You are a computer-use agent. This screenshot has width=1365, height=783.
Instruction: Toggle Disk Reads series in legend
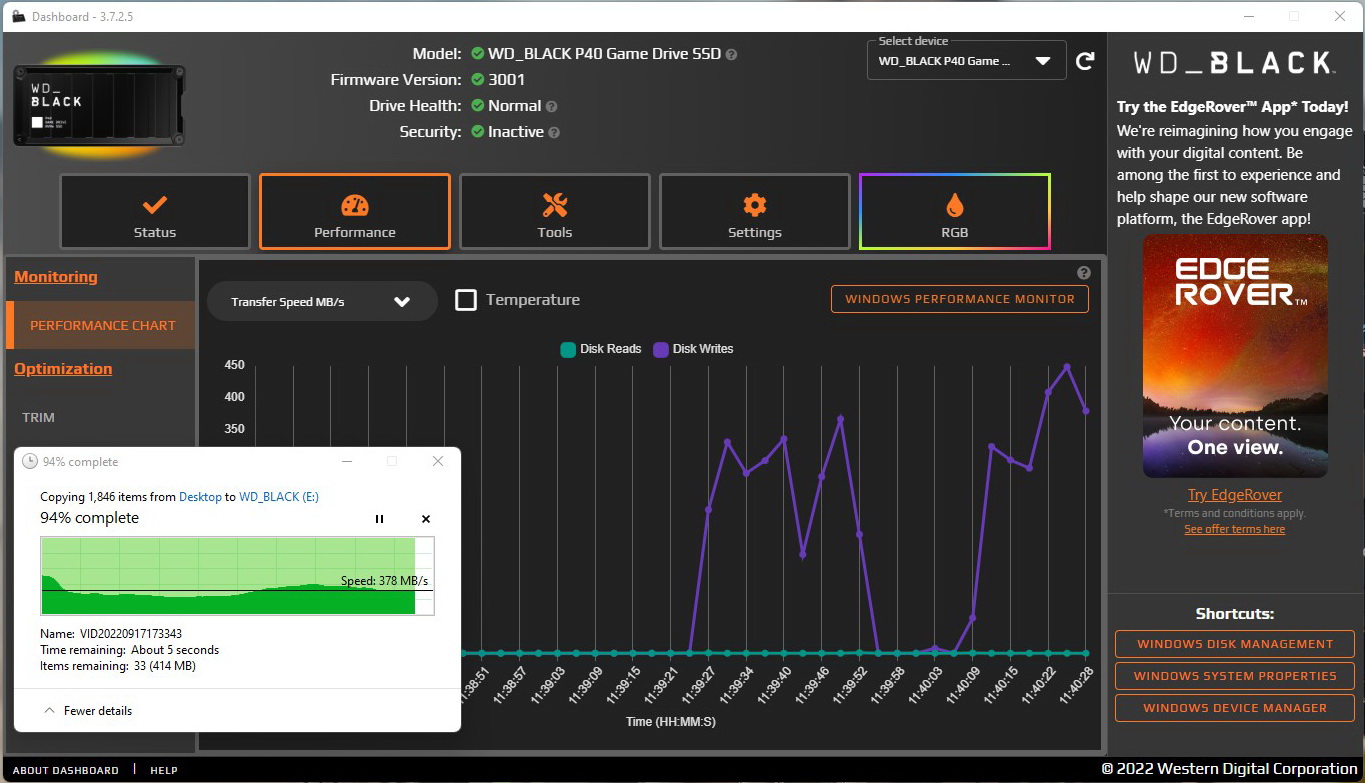(600, 349)
